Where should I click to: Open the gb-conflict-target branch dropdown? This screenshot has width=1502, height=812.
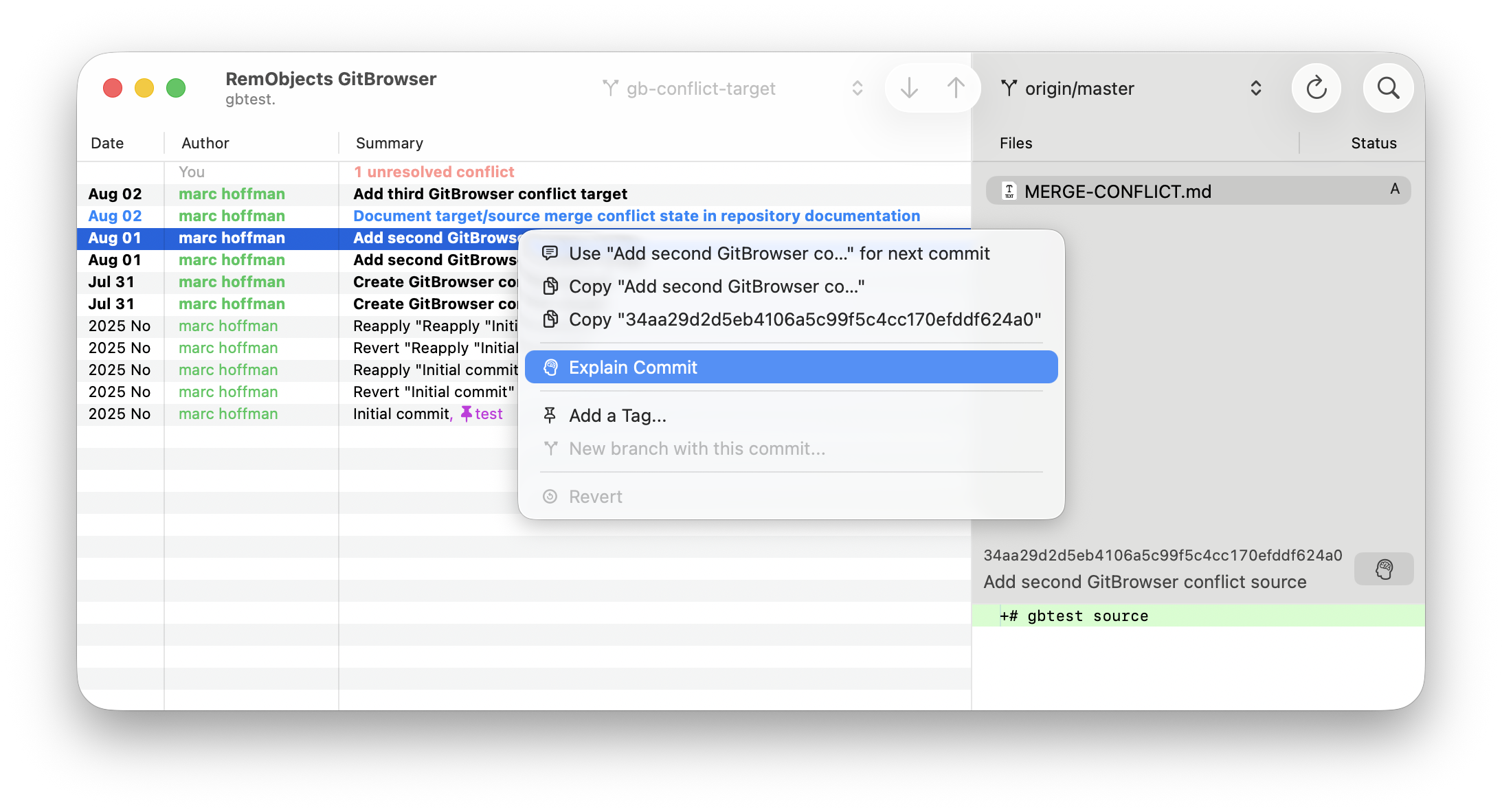[732, 88]
